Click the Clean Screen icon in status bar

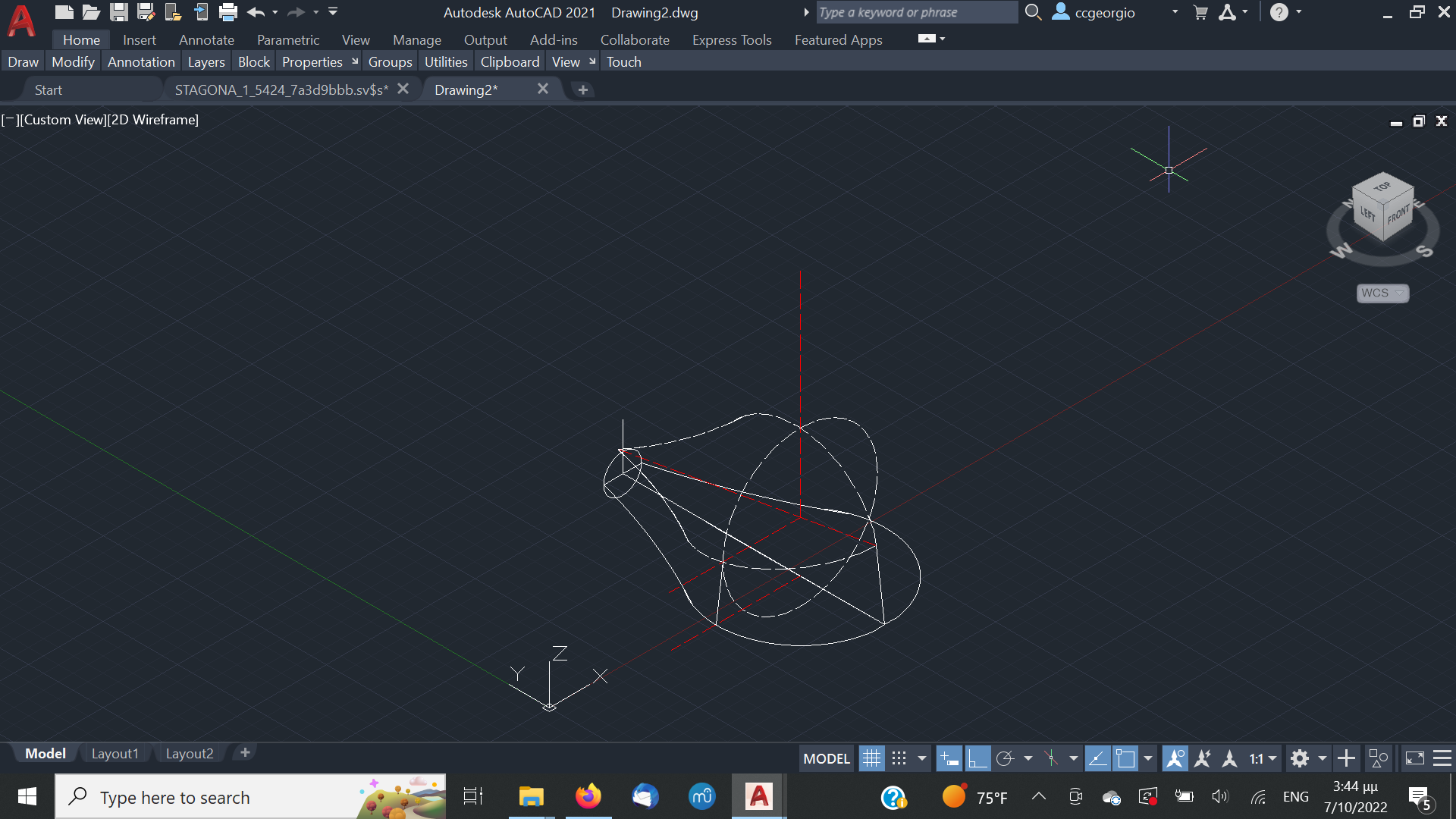point(1415,758)
